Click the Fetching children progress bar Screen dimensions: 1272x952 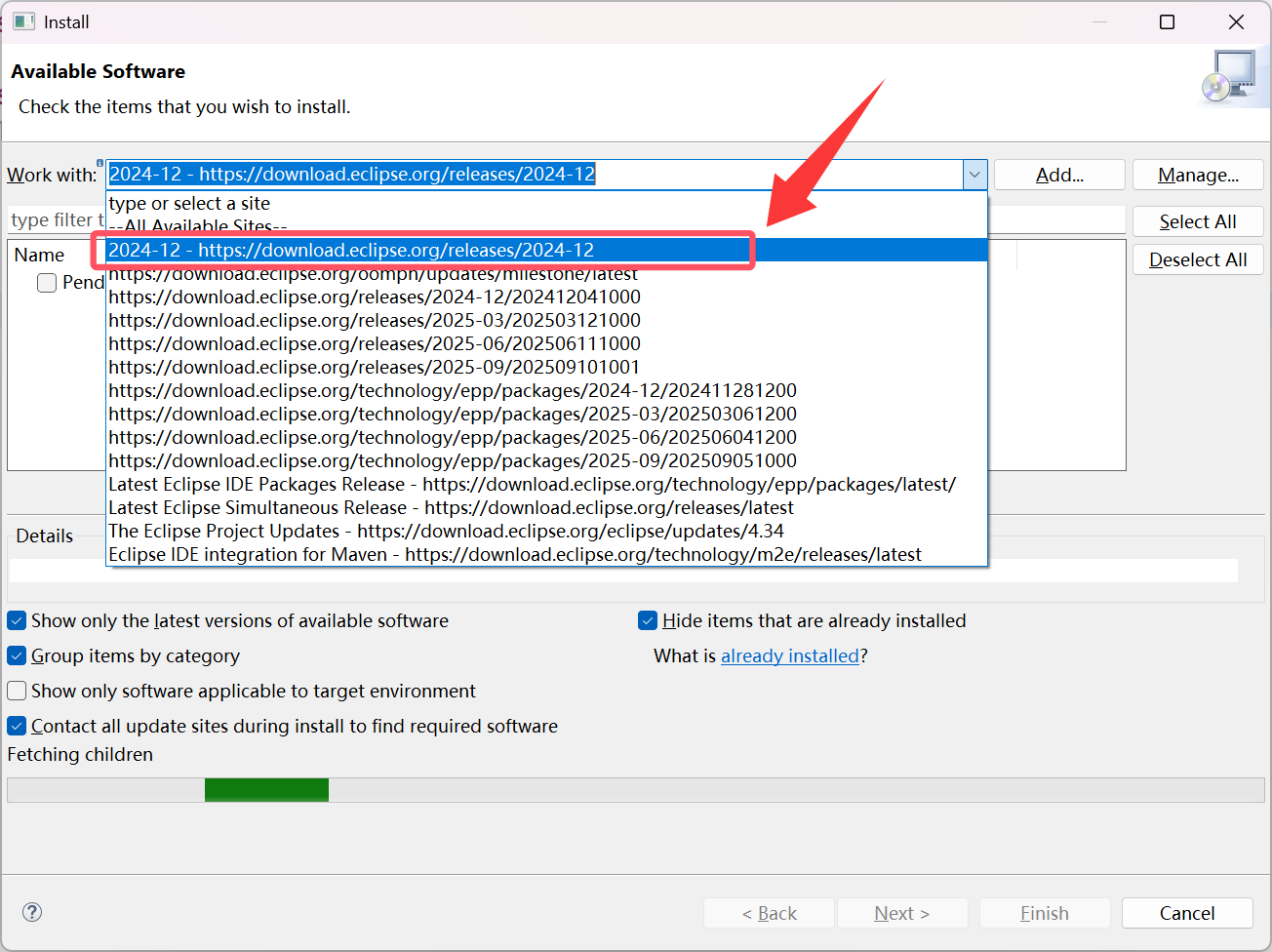636,790
